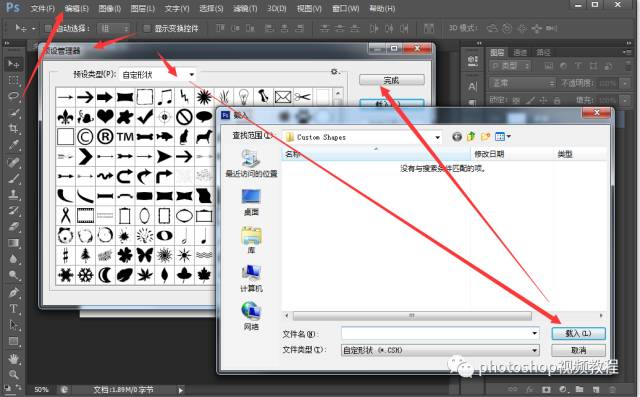
Task: Click the create new group folder icon
Action: (x=579, y=389)
